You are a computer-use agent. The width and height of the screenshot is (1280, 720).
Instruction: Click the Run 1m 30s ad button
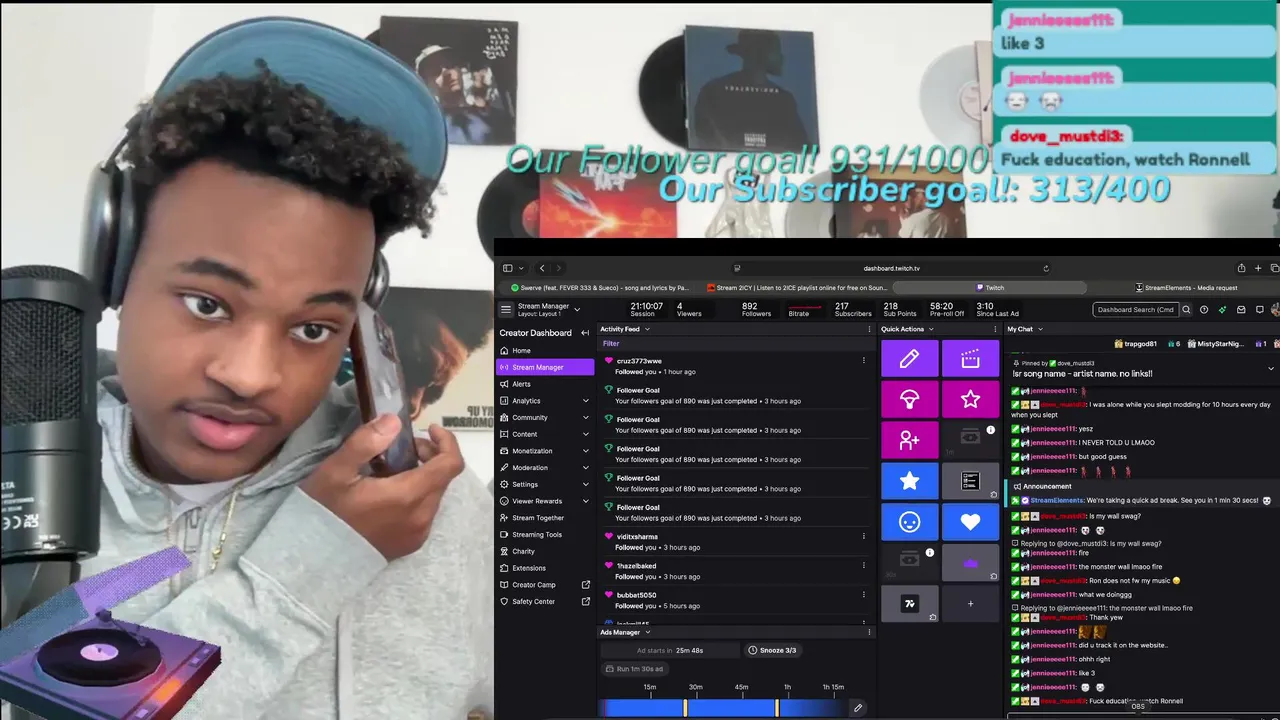[635, 669]
